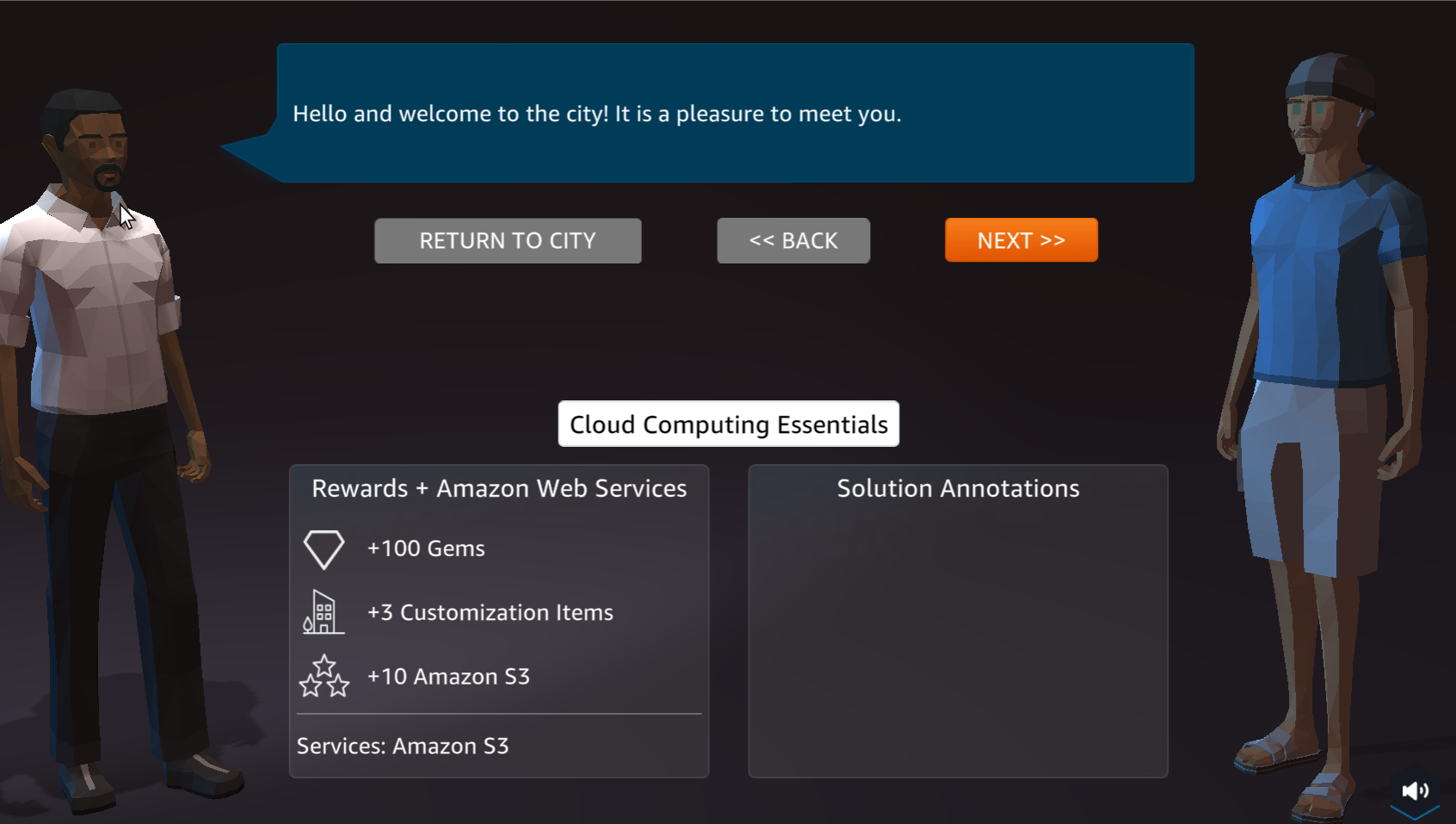Click the gems diamond icon
Screen dimensions: 1456x824
pyautogui.click(x=324, y=549)
